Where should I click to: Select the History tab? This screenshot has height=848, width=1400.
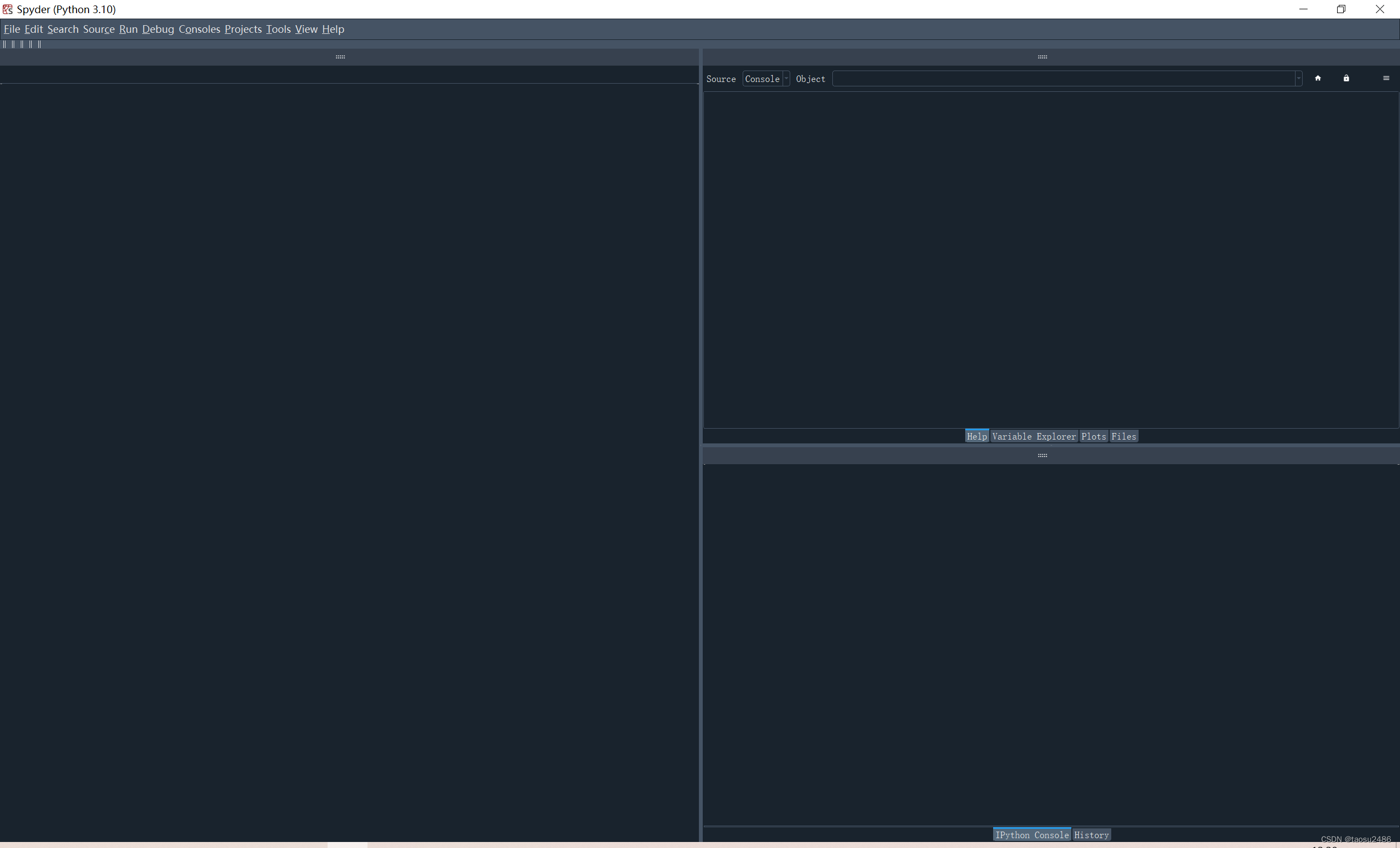1091,835
